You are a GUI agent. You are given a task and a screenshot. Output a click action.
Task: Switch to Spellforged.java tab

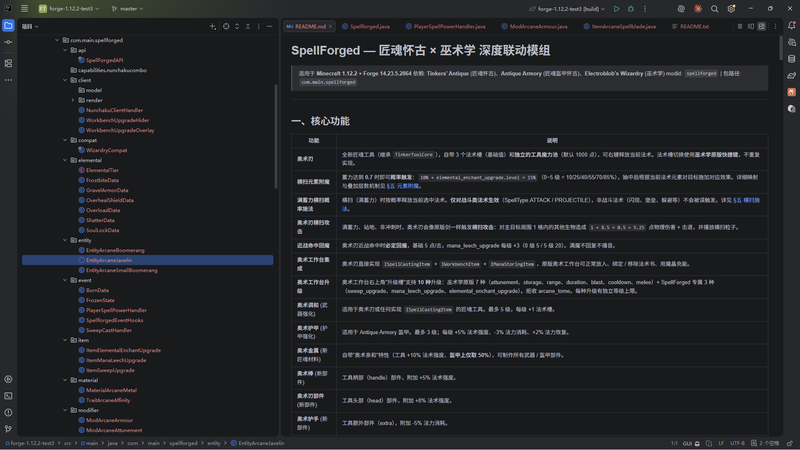pos(366,27)
